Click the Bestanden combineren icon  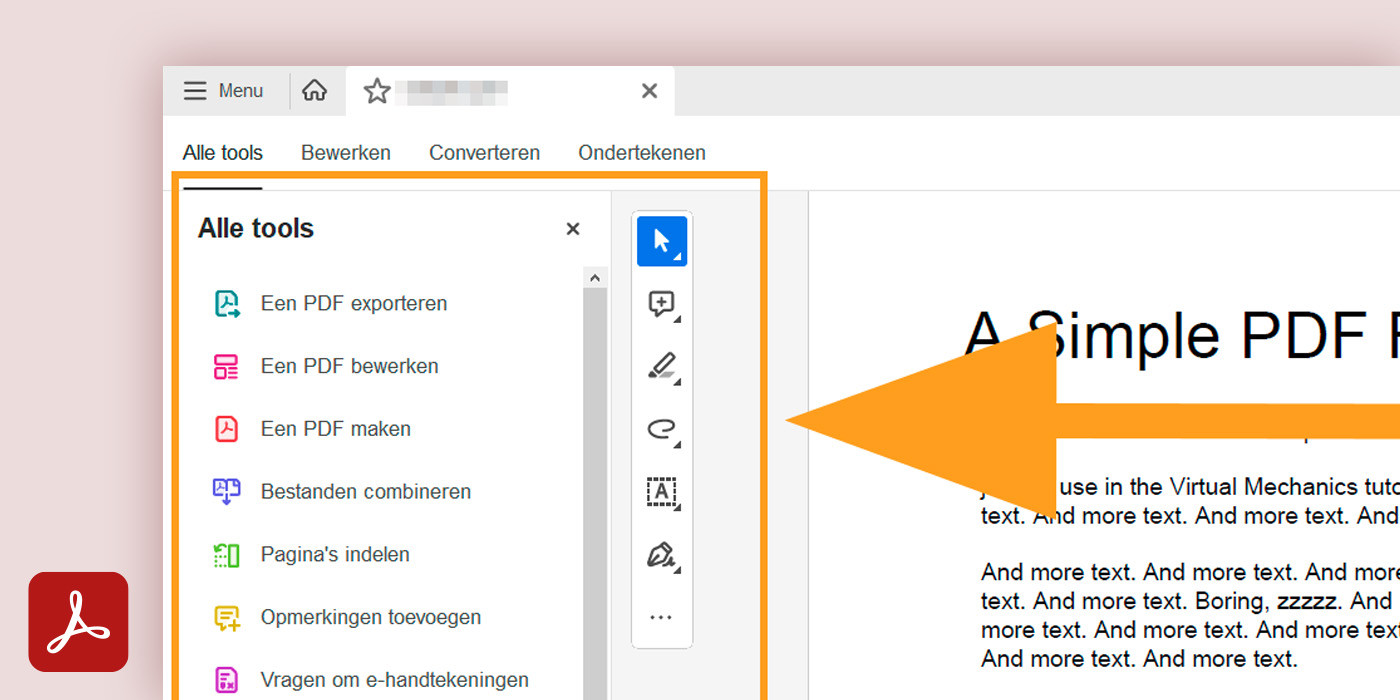coord(227,492)
